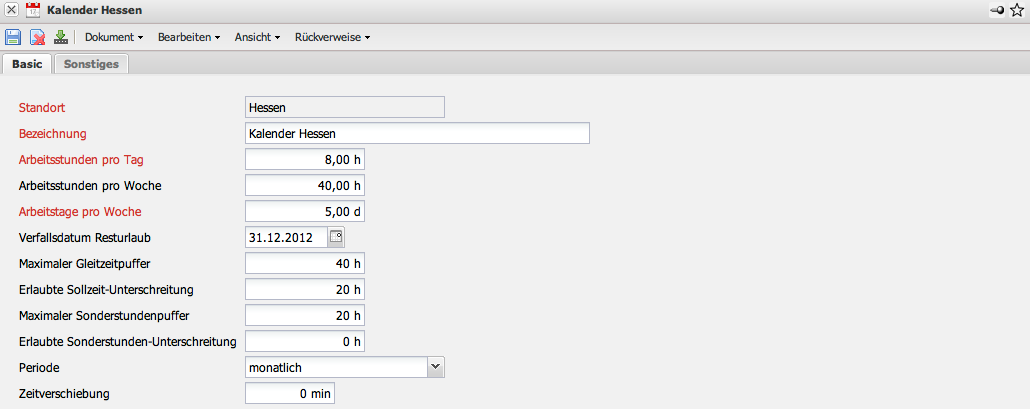
Task: Mark as favorite with the star icon
Action: coord(1017,10)
